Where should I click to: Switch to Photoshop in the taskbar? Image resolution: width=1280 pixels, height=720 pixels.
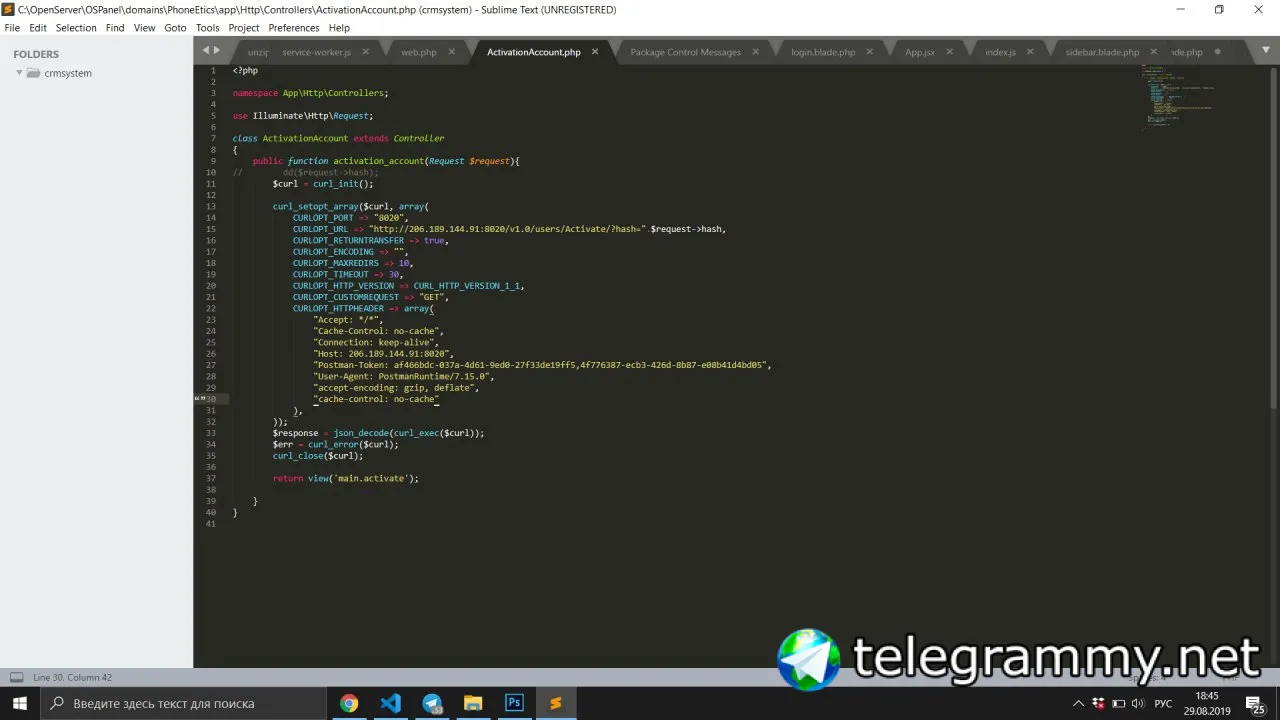tap(514, 703)
